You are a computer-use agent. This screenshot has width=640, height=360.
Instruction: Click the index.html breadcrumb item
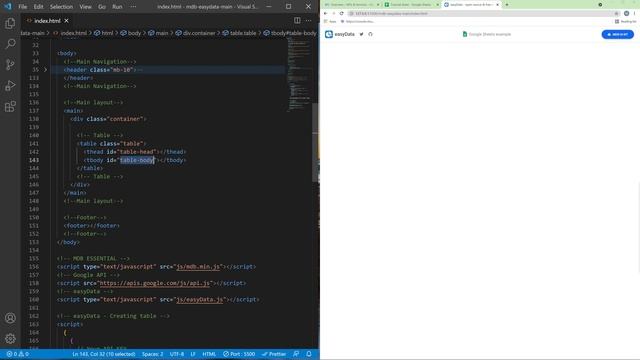[70, 33]
